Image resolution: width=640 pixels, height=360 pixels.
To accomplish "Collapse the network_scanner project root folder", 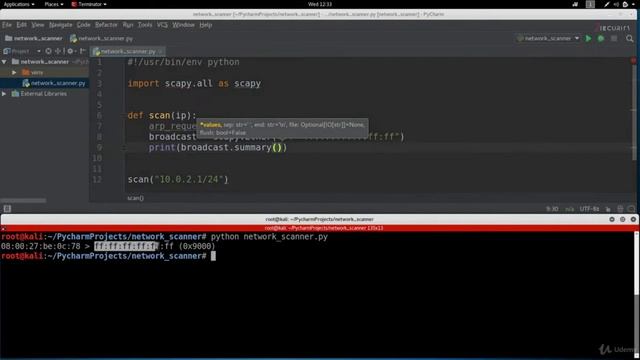I will coord(4,62).
